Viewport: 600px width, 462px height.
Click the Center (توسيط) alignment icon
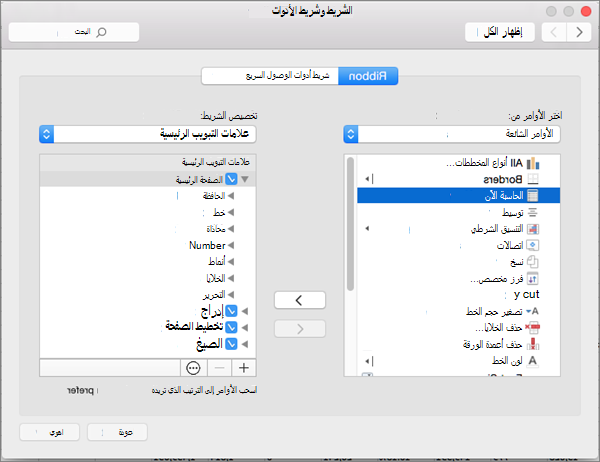pyautogui.click(x=532, y=212)
